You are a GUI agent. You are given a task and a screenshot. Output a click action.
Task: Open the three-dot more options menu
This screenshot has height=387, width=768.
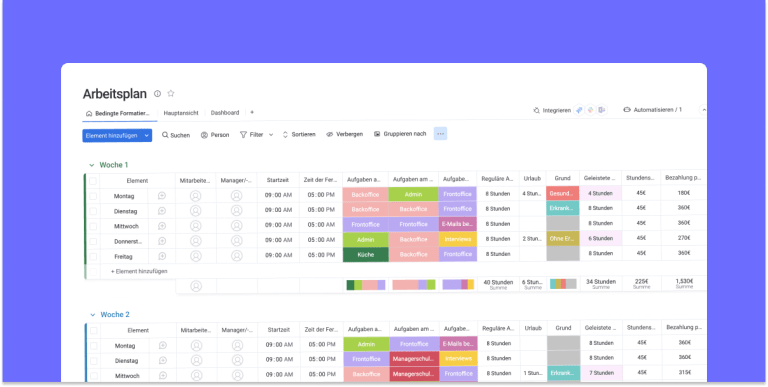440,134
